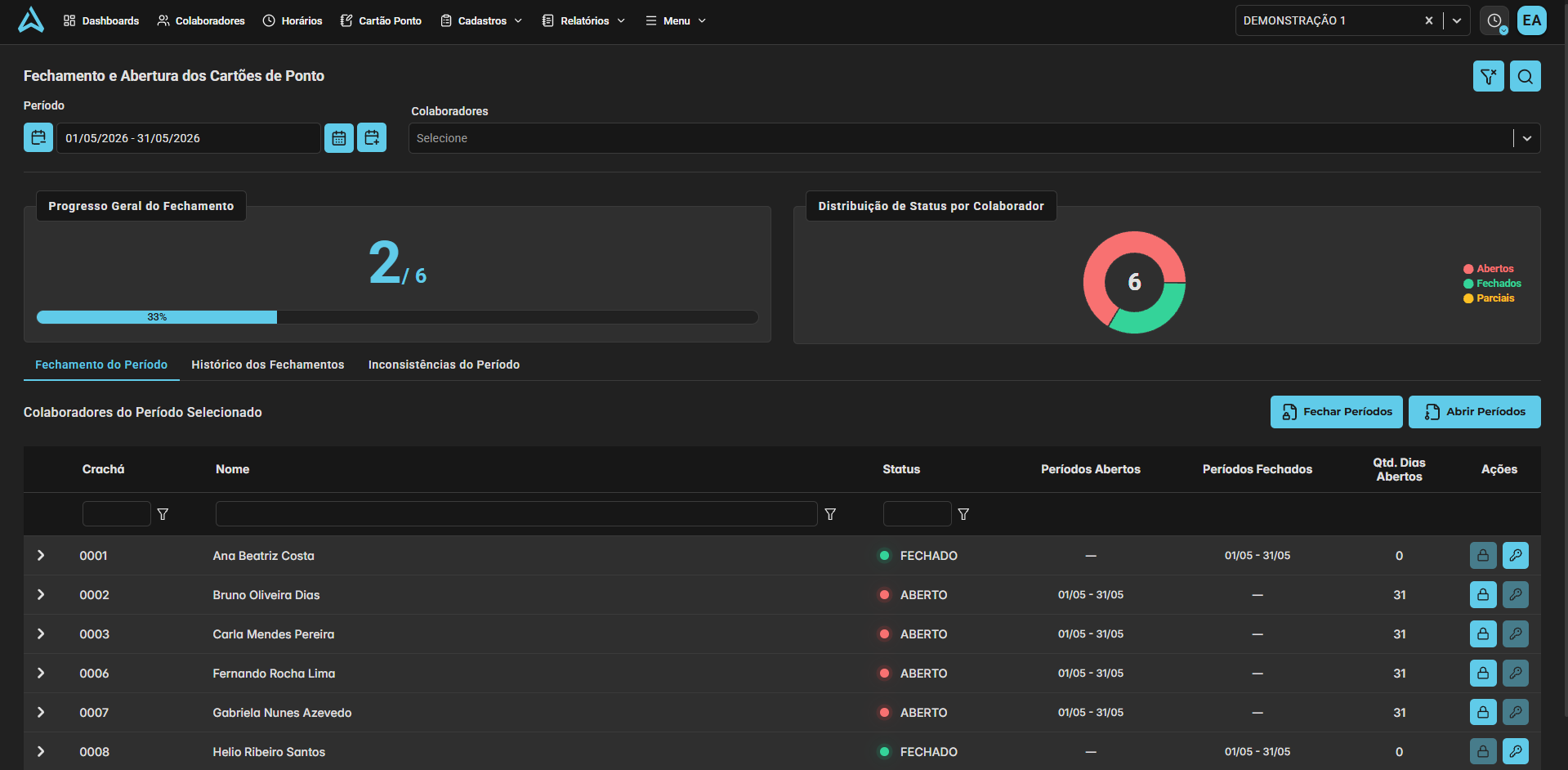Viewport: 1568px width, 770px height.
Task: Open the Relatórios menu
Action: tap(583, 20)
